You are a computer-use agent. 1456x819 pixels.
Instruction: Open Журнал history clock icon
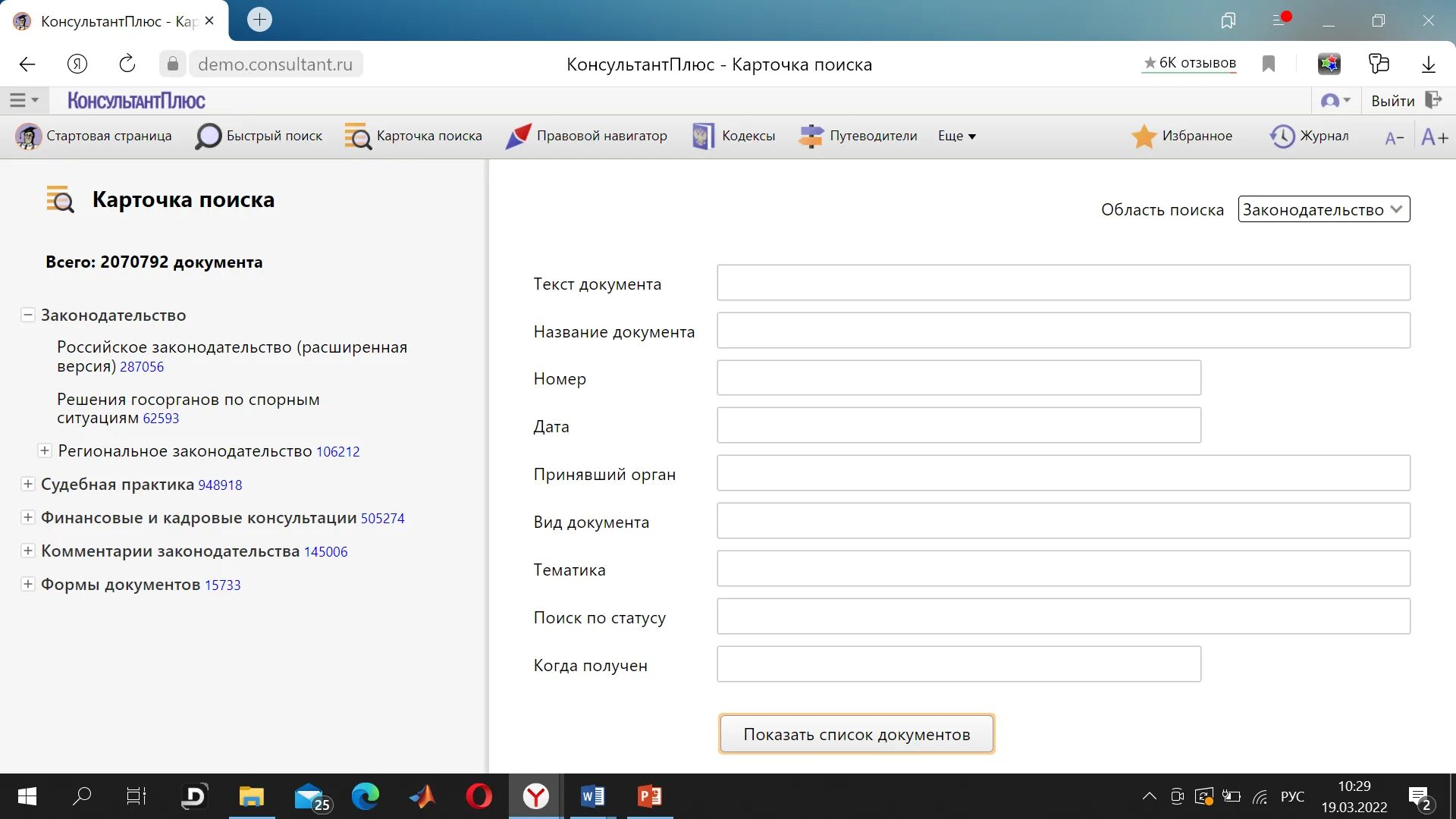point(1282,136)
